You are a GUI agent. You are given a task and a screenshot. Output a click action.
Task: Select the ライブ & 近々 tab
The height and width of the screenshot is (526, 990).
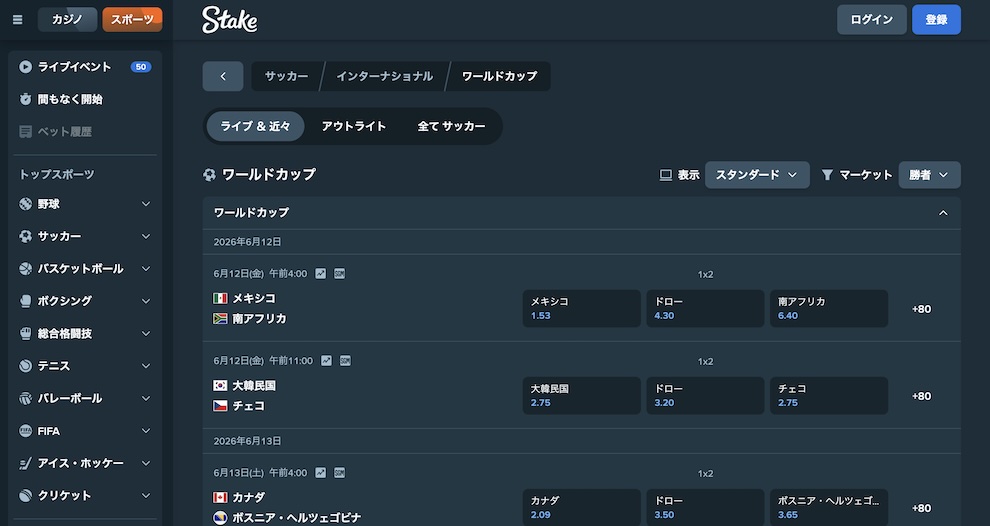coord(255,126)
